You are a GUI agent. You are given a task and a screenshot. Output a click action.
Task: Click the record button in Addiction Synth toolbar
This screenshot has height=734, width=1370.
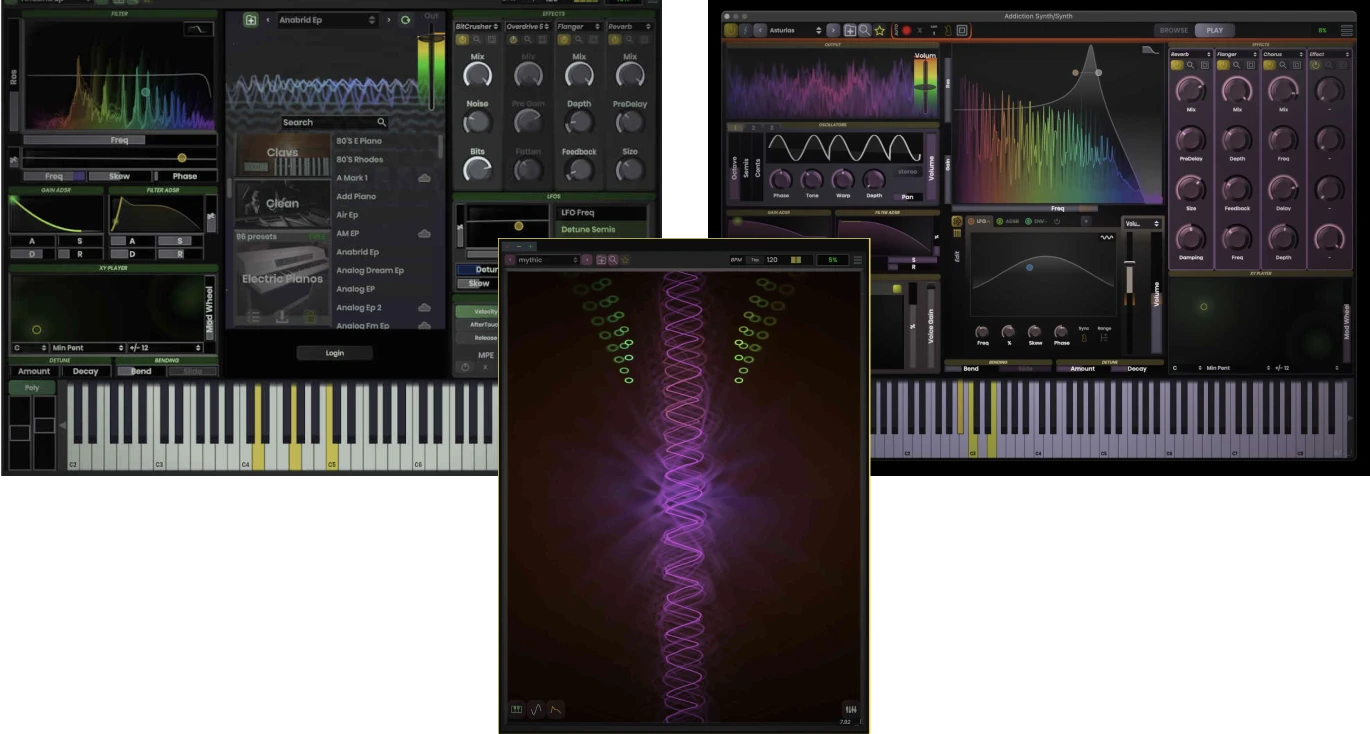click(x=907, y=31)
